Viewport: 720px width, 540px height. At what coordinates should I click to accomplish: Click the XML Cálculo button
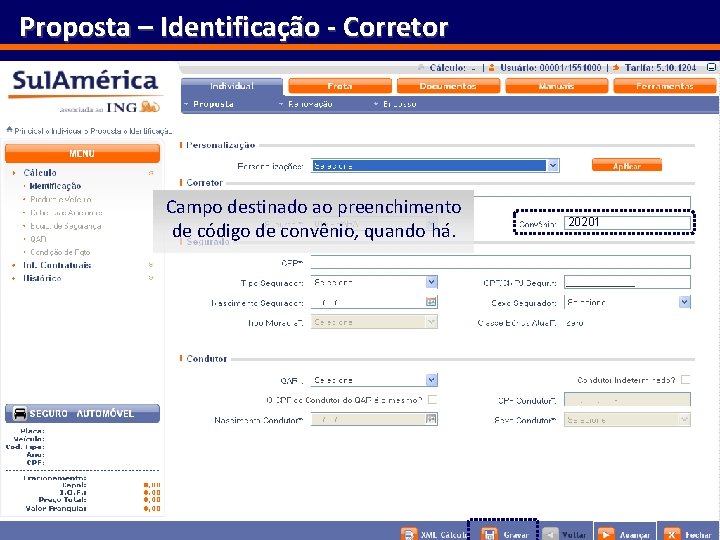pyautogui.click(x=434, y=534)
